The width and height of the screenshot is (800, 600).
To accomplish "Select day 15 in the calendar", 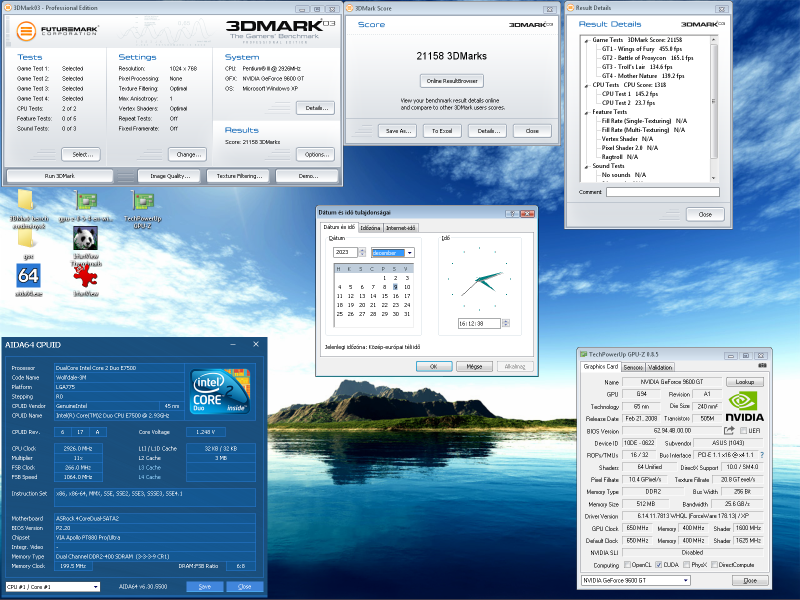I will 385,296.
